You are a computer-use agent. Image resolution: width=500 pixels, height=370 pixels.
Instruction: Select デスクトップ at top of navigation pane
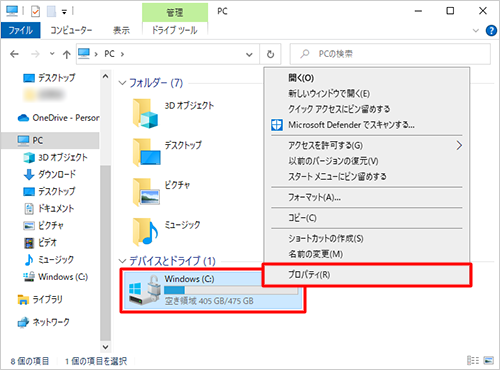tap(49, 78)
